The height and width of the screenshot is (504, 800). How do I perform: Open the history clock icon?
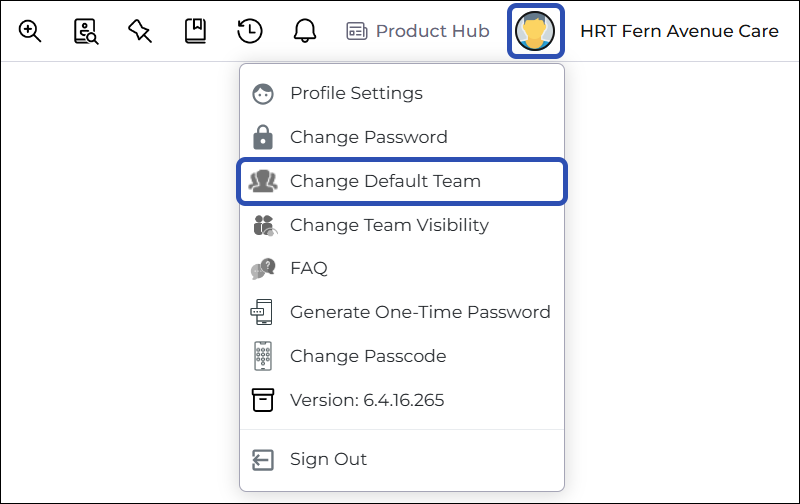pyautogui.click(x=250, y=31)
